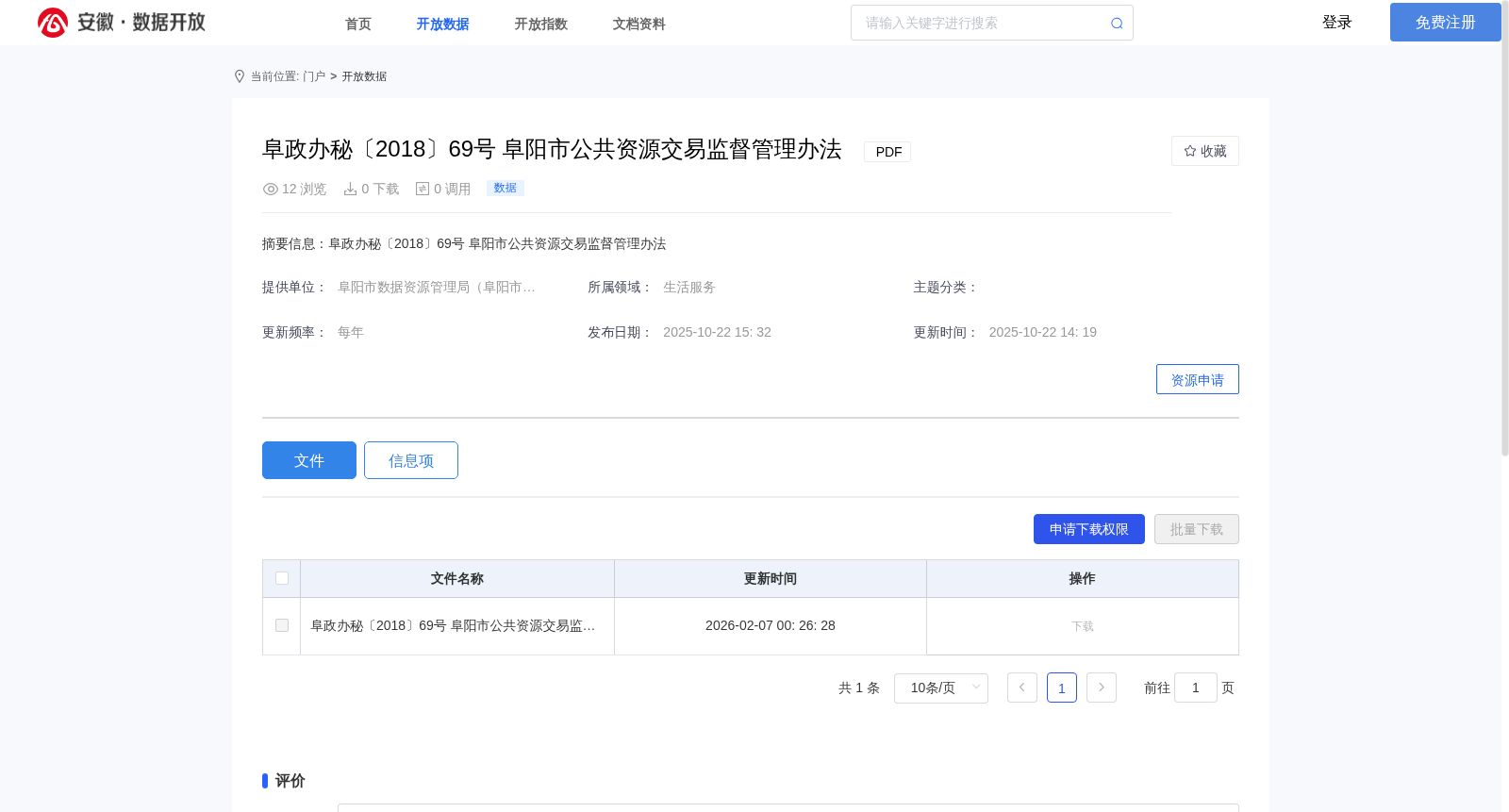The image size is (1509, 812).
Task: Click the eye icon beside 12 浏览
Action: click(x=271, y=190)
